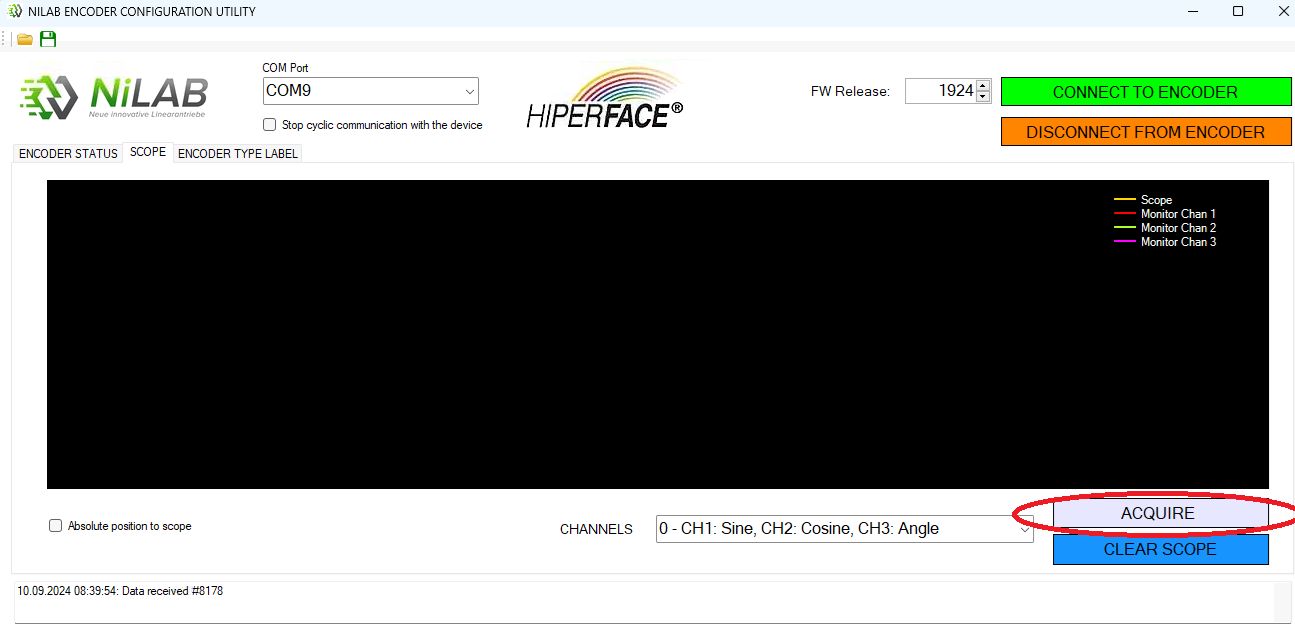Increase FW Release with up arrow
The image size is (1295, 626).
(x=983, y=86)
